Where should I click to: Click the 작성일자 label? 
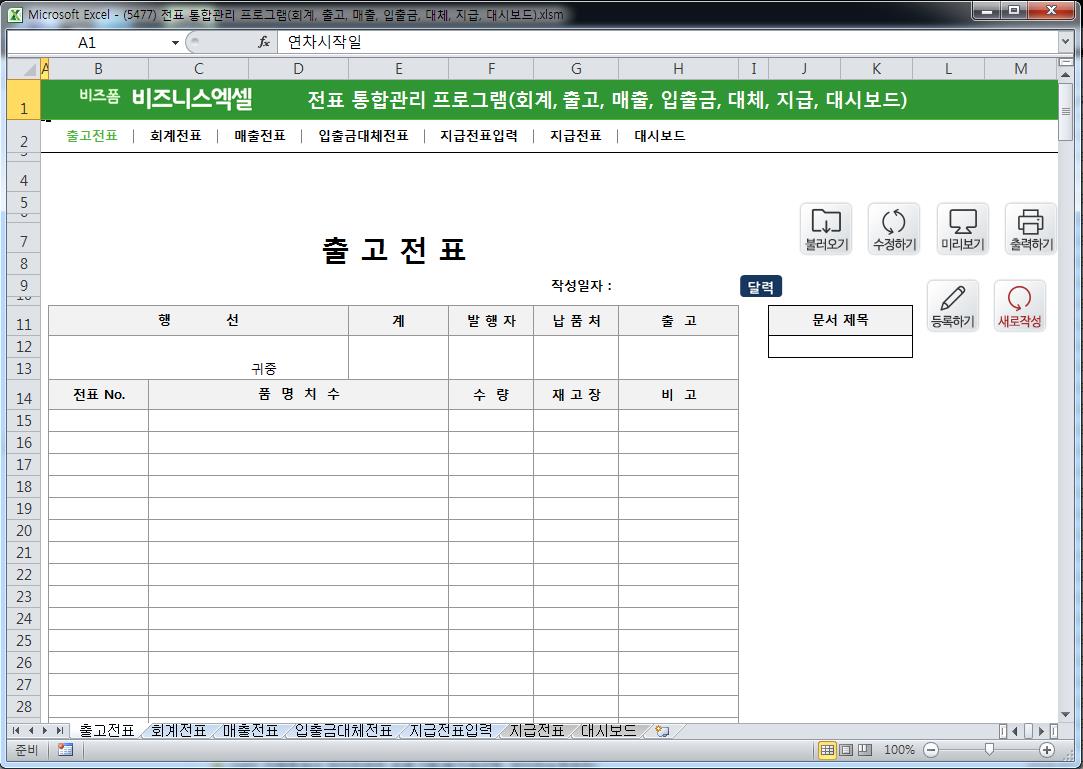tap(581, 286)
